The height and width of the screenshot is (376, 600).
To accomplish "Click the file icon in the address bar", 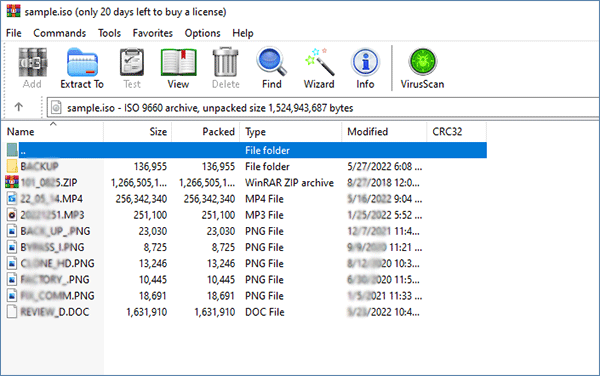I will [x=56, y=107].
